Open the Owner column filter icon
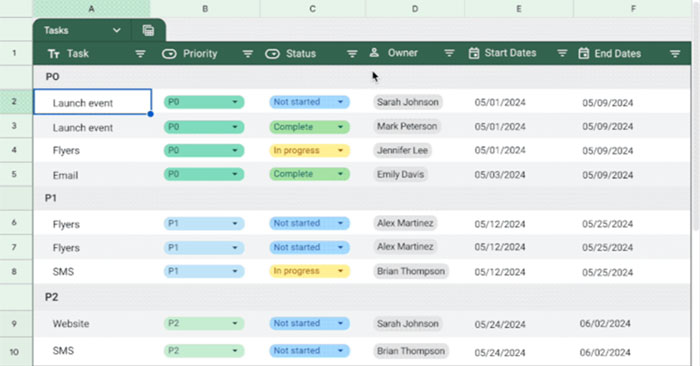The width and height of the screenshot is (700, 366). point(449,53)
